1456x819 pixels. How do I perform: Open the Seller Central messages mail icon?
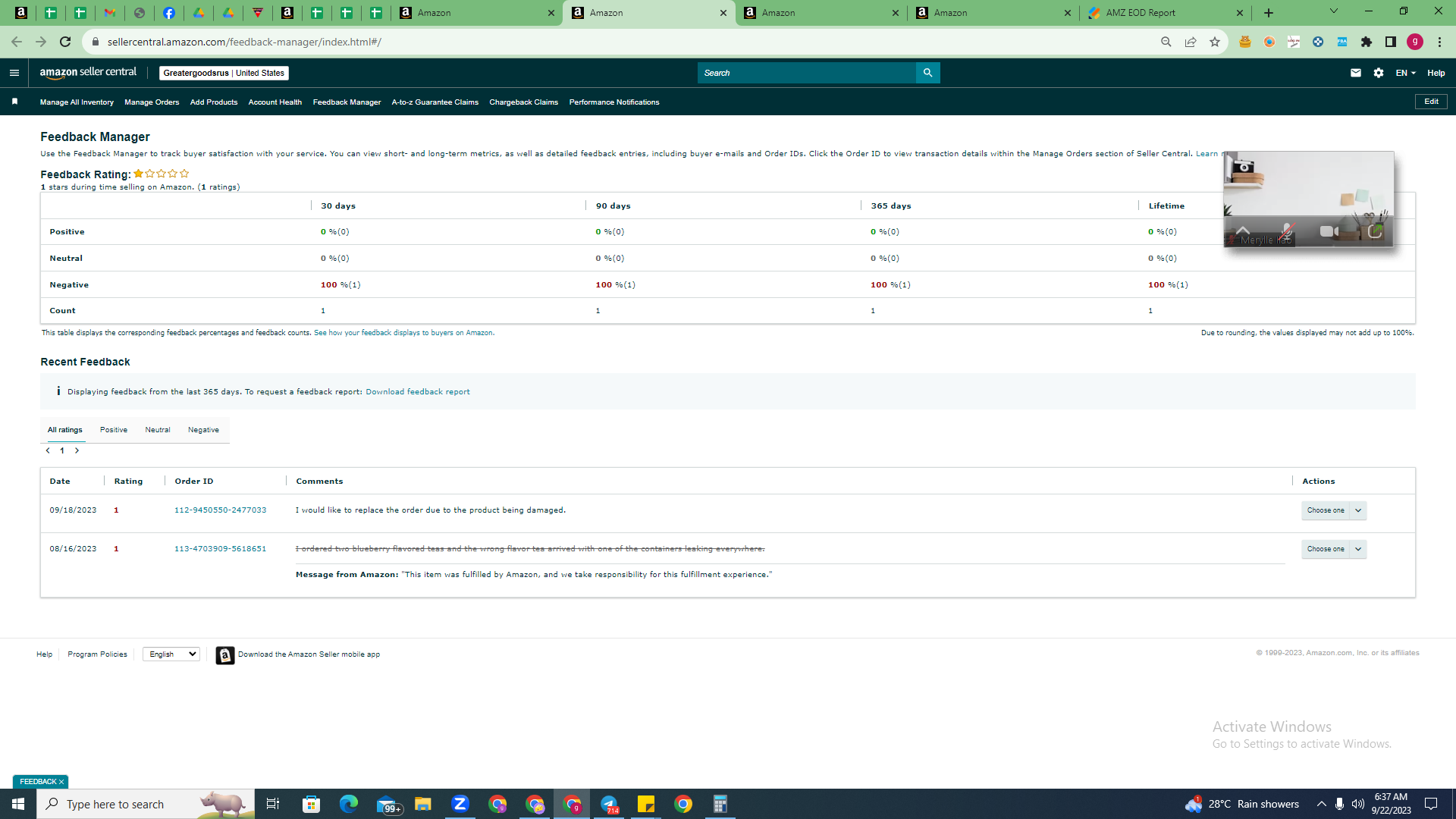tap(1356, 73)
